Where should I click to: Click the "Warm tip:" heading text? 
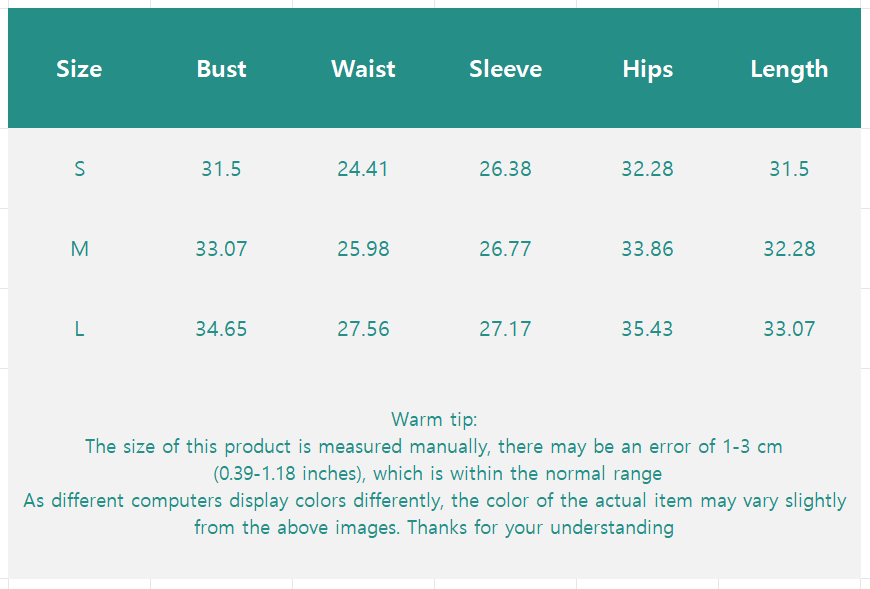434,419
